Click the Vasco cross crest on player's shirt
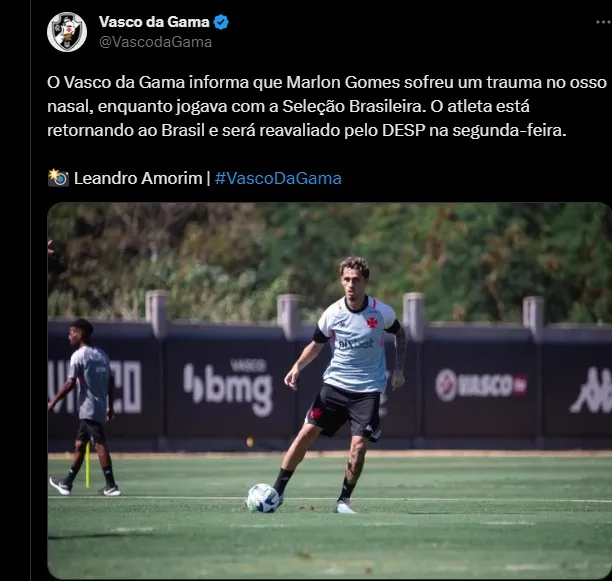Screen dimensions: 612x581 click(x=372, y=322)
